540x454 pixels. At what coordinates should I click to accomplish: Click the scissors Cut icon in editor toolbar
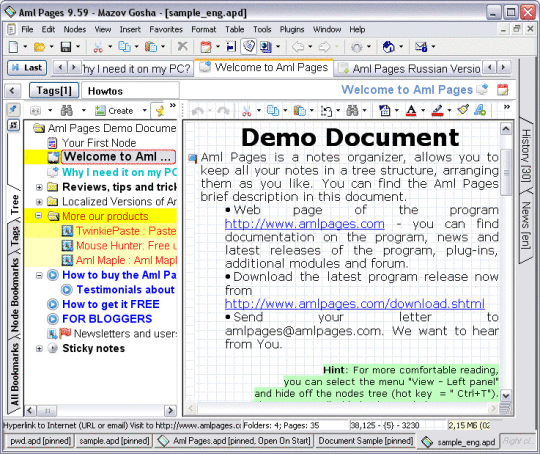(247, 111)
